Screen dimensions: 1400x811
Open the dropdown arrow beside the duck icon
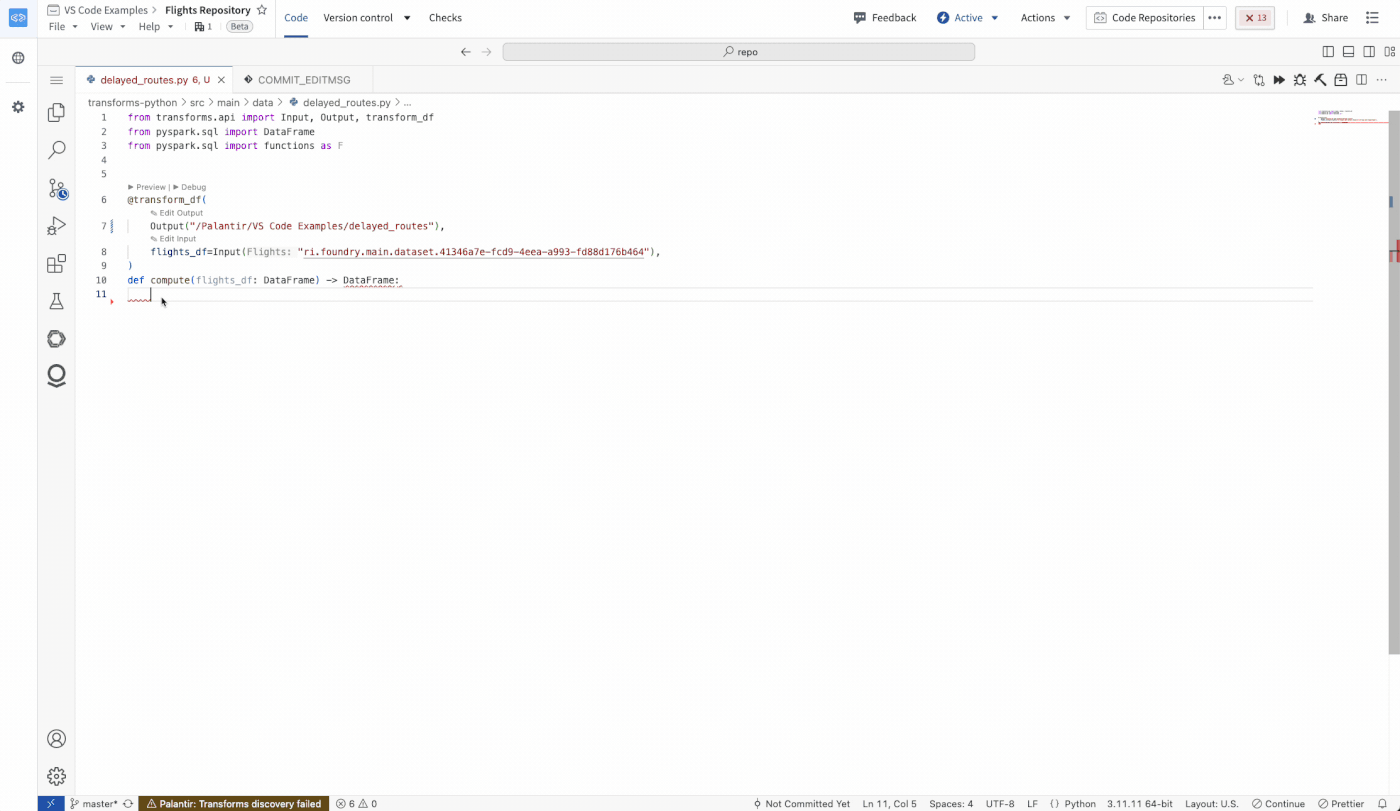tap(1241, 80)
